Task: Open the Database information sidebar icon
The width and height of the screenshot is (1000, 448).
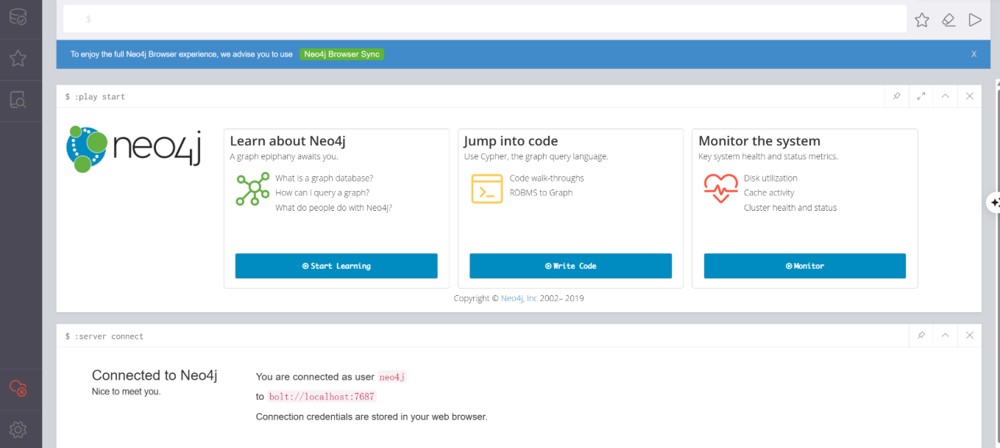Action: [x=18, y=17]
